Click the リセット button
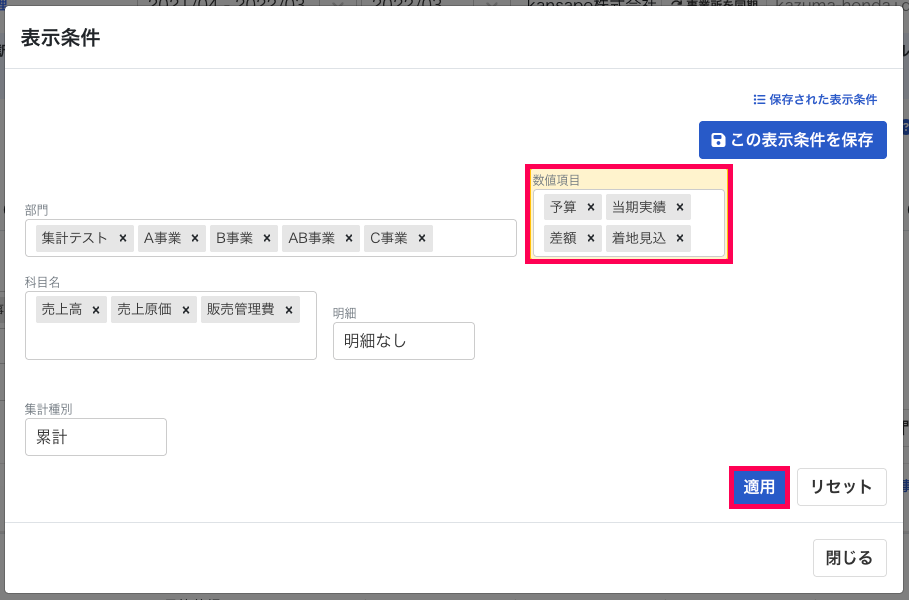This screenshot has width=909, height=600. pos(841,487)
